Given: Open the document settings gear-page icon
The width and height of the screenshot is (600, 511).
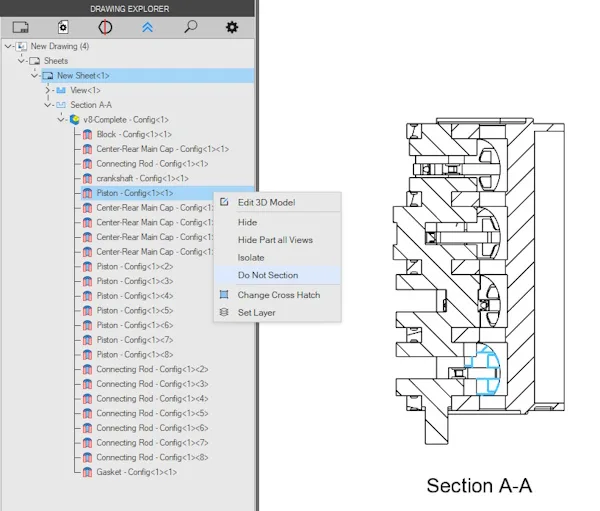Looking at the screenshot, I should (63, 27).
